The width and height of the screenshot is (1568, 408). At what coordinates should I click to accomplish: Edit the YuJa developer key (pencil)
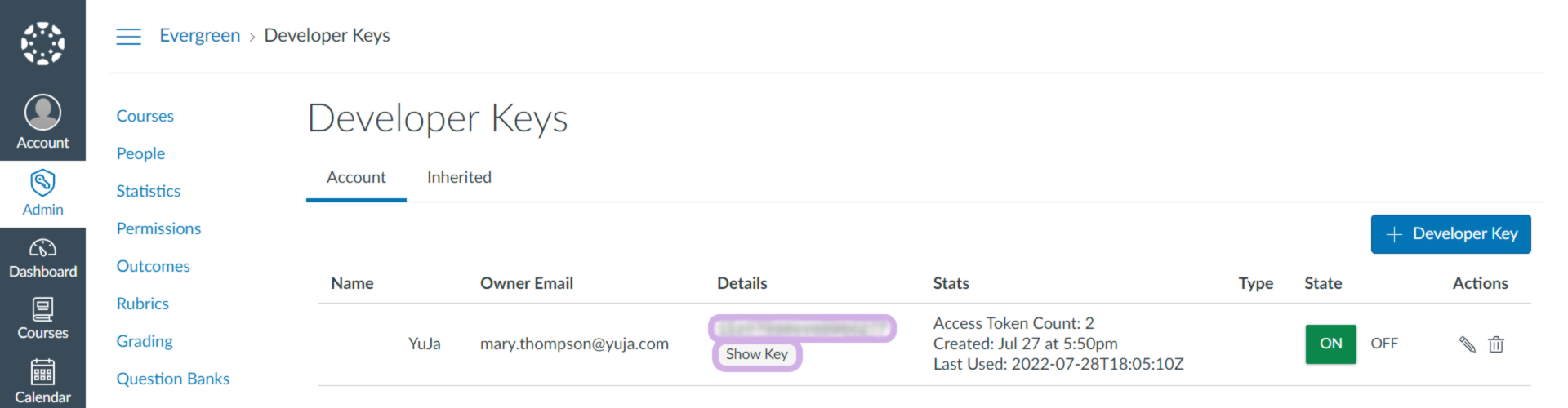click(1467, 344)
